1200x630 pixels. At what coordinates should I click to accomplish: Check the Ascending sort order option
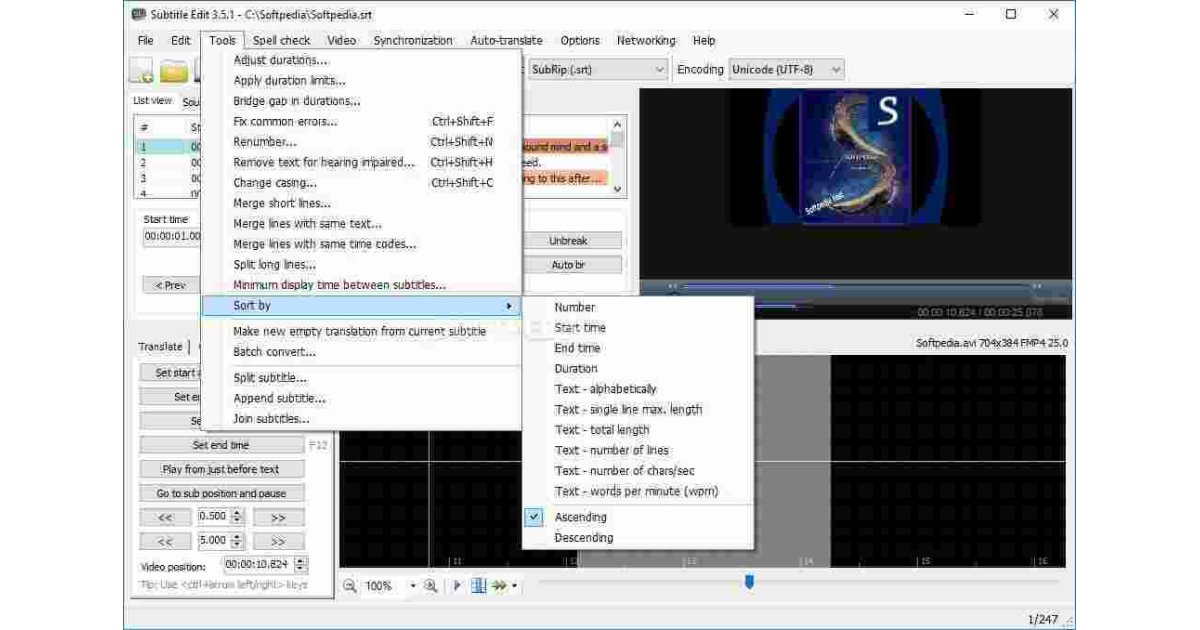[x=580, y=517]
